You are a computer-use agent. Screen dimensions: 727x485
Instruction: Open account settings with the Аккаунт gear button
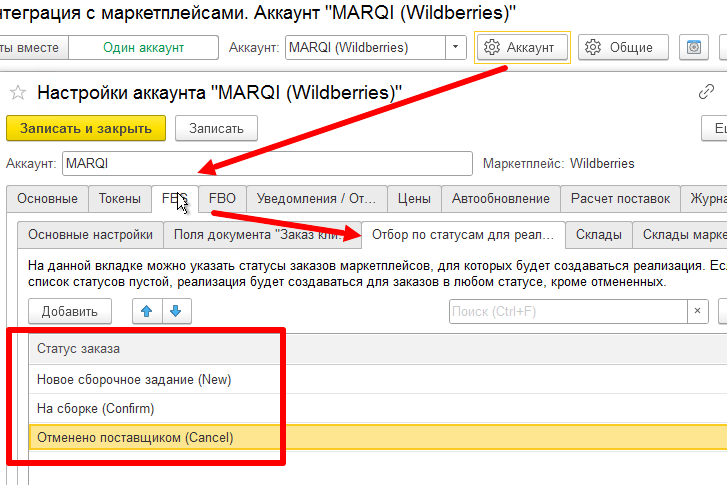click(x=523, y=47)
